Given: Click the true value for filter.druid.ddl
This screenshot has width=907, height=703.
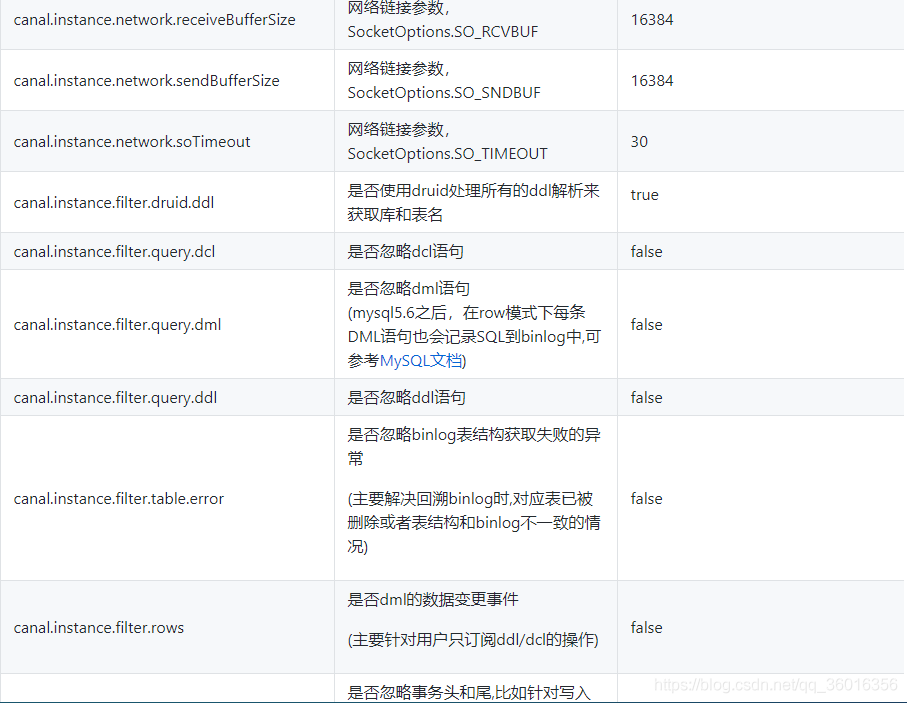Looking at the screenshot, I should tap(644, 195).
